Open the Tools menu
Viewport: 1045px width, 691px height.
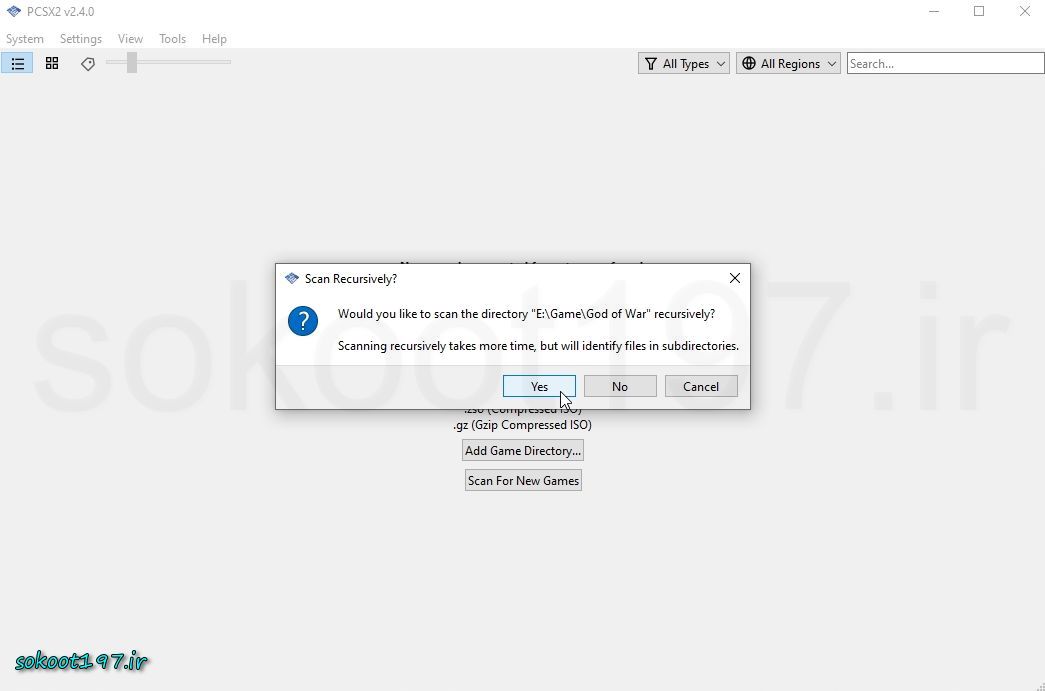tap(172, 39)
